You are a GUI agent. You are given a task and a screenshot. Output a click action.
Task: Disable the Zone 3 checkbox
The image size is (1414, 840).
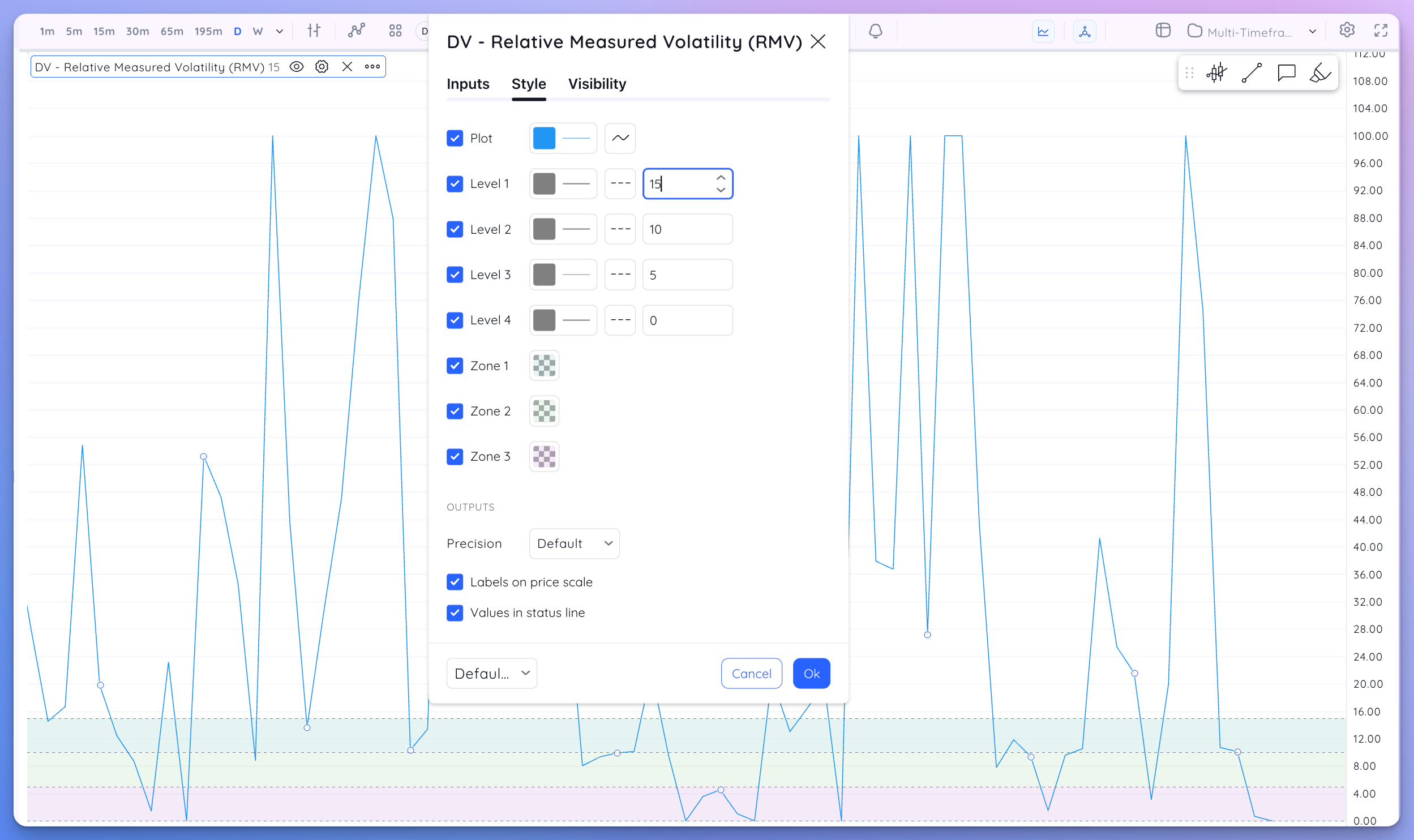[x=455, y=457]
